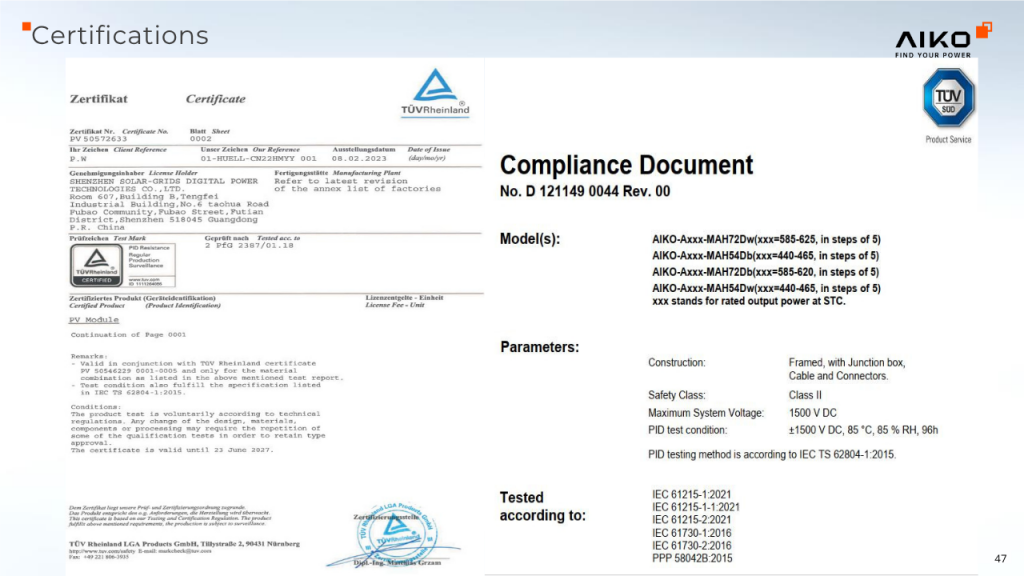This screenshot has width=1024, height=576.
Task: Click the "Remarks:" label on the certificate
Action: tap(88, 357)
